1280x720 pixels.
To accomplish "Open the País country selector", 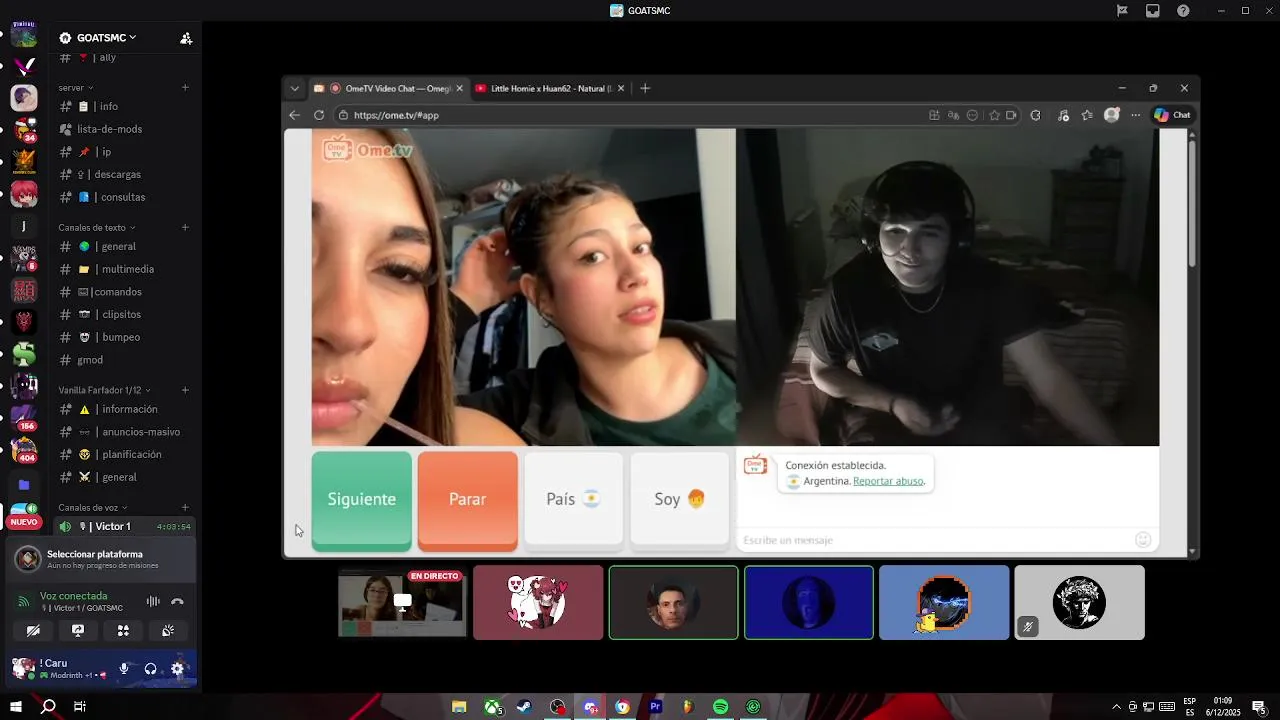I will point(574,500).
